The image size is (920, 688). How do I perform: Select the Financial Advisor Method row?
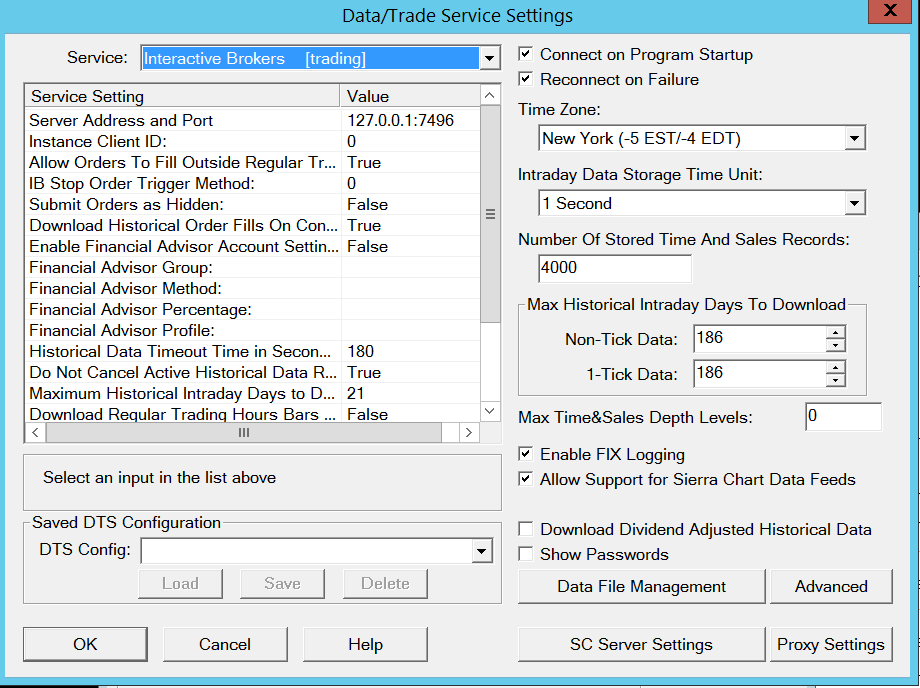[252, 289]
